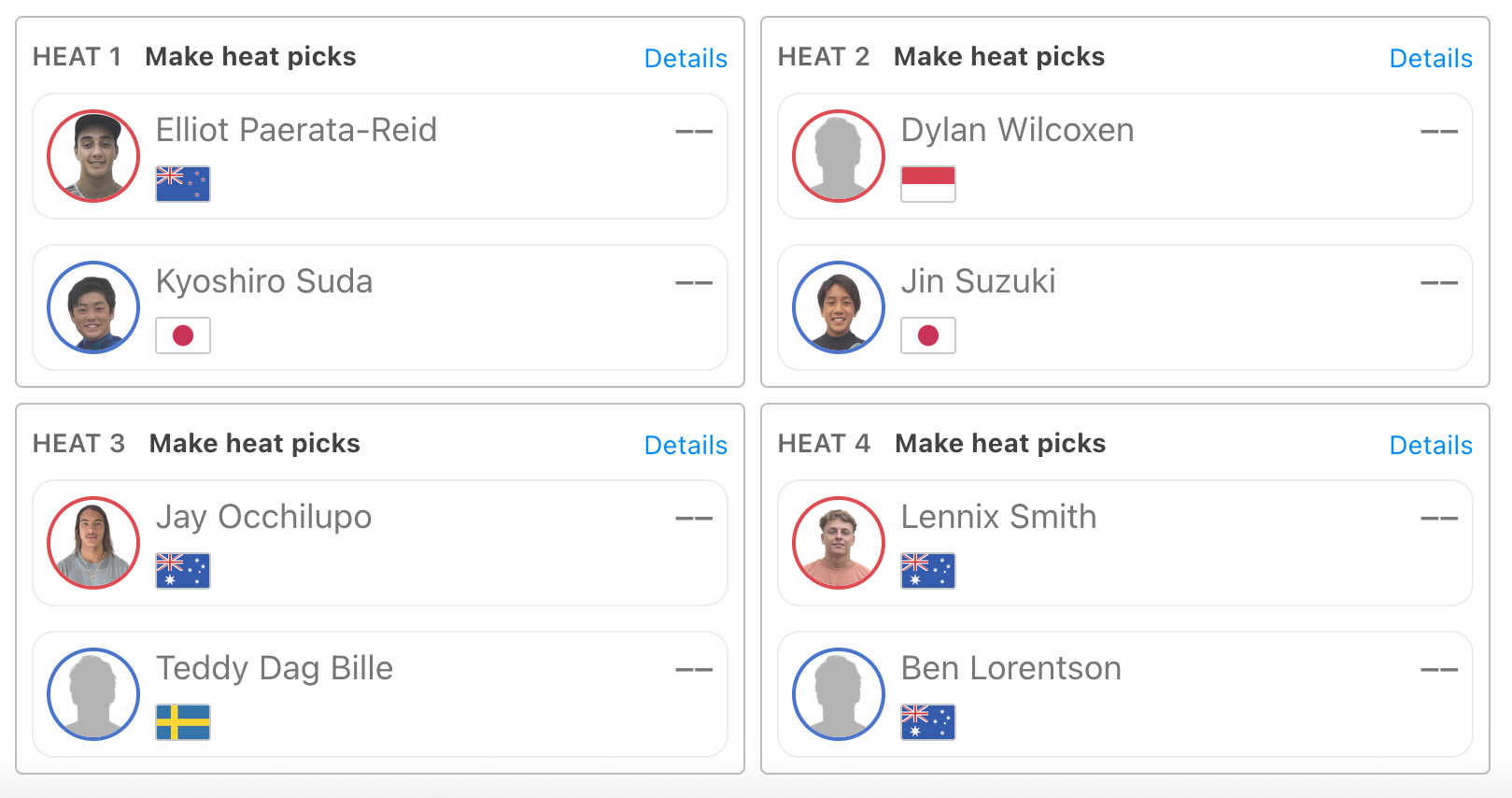
Task: Click Ben Lorentson's placeholder avatar
Action: click(839, 694)
